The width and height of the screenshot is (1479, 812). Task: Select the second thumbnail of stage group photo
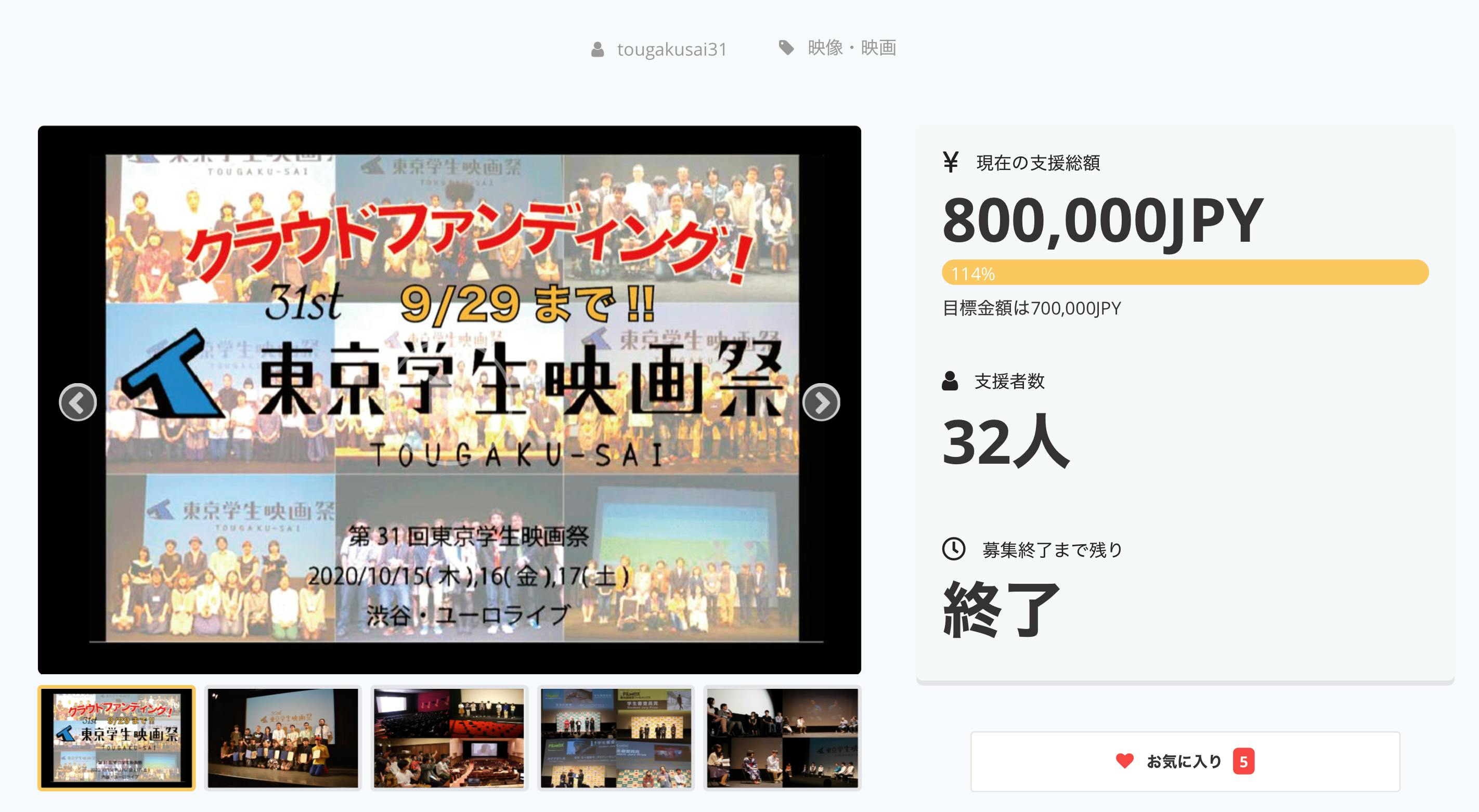coord(283,738)
